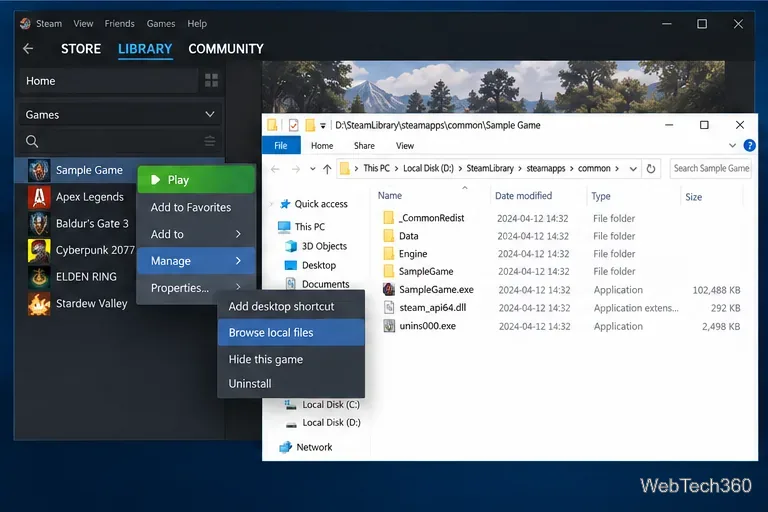Screen dimensions: 768x512
Task: Select the Engine folder row
Action: pos(561,254)
